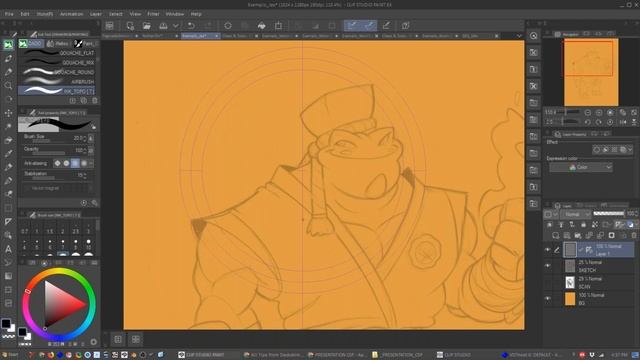Screen dimensions: 640x360
Task: Show the SCAN layer
Action: tap(548, 282)
